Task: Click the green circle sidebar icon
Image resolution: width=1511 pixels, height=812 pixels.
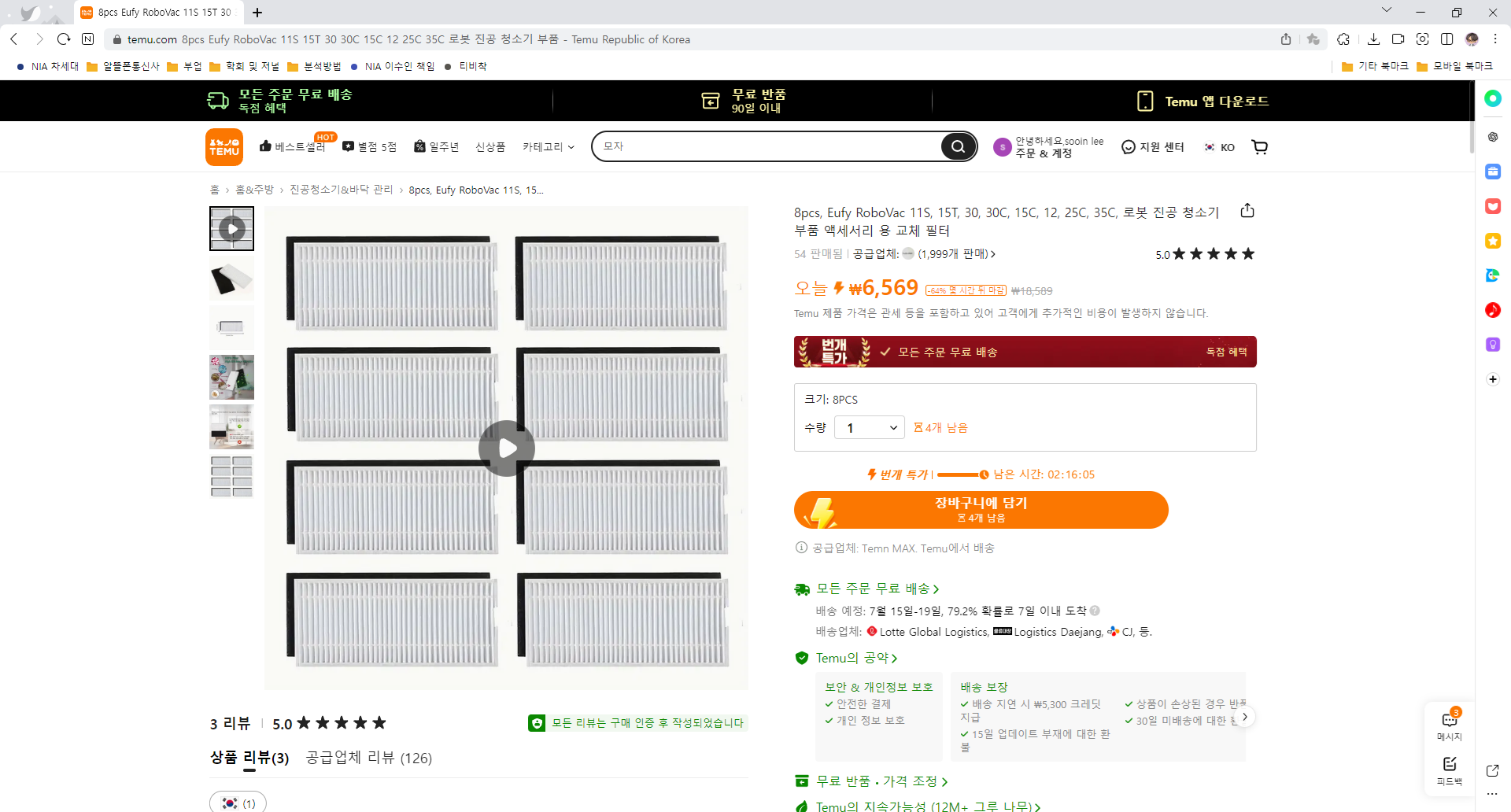Action: click(1493, 98)
